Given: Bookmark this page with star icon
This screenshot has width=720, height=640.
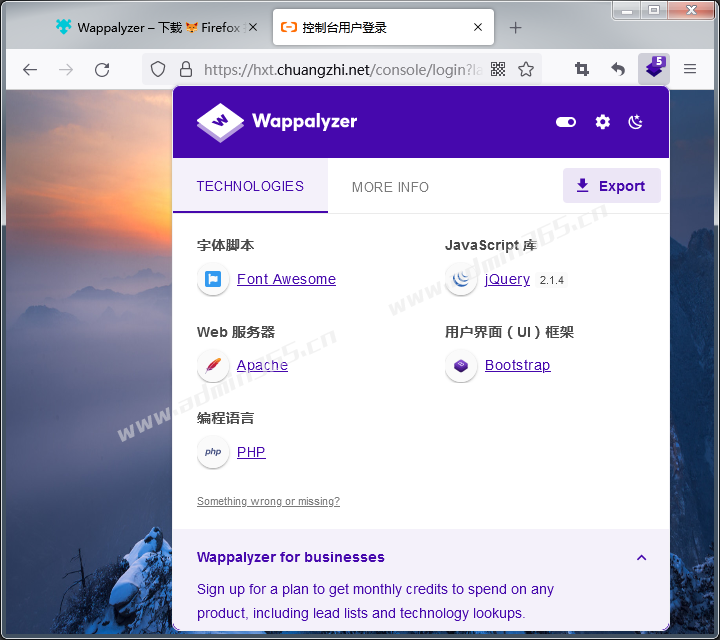Looking at the screenshot, I should pos(526,69).
